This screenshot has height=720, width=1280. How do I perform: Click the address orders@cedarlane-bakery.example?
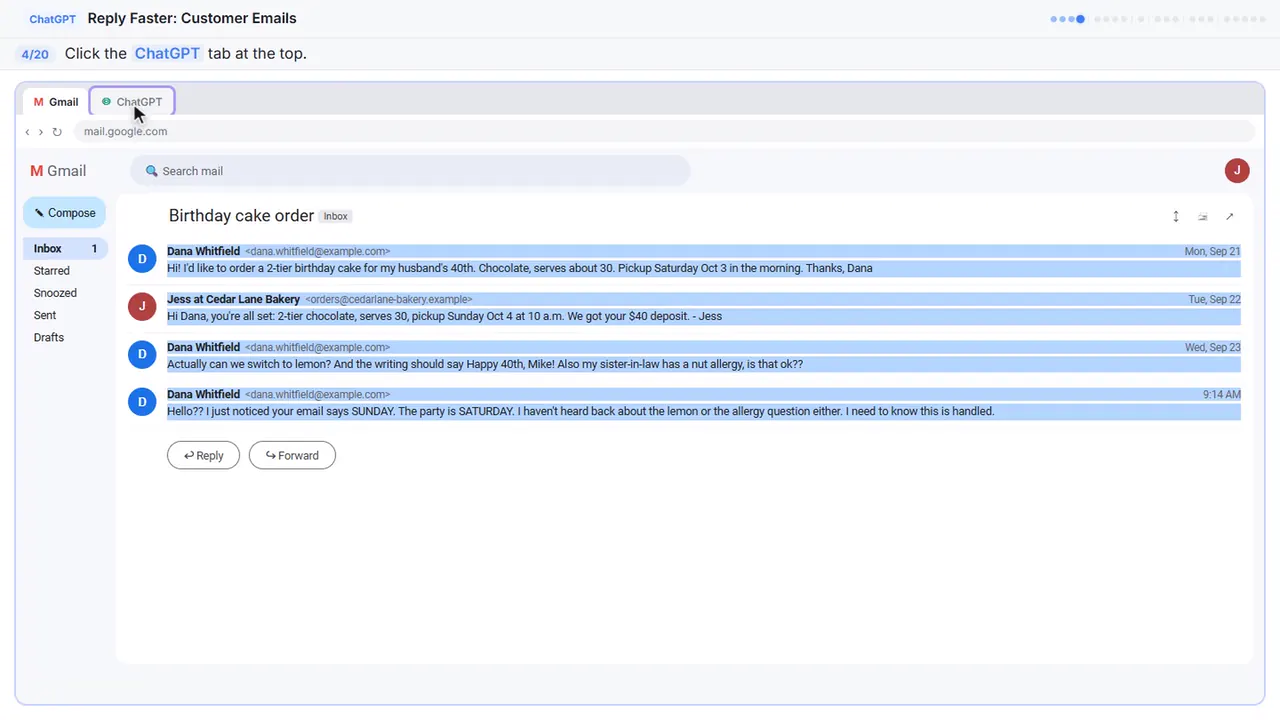click(x=388, y=300)
